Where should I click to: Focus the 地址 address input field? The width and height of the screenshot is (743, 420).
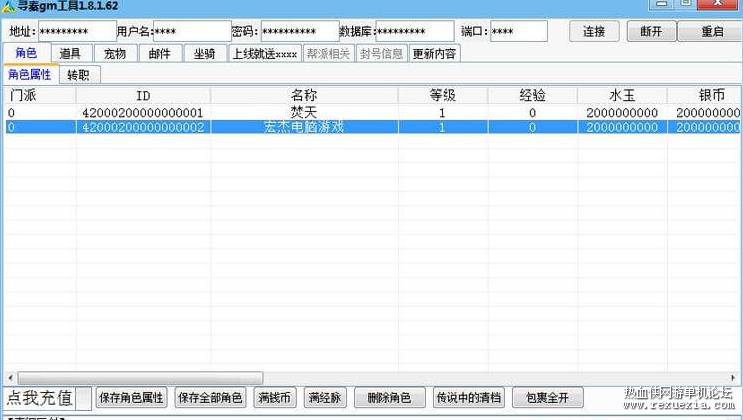(77, 31)
